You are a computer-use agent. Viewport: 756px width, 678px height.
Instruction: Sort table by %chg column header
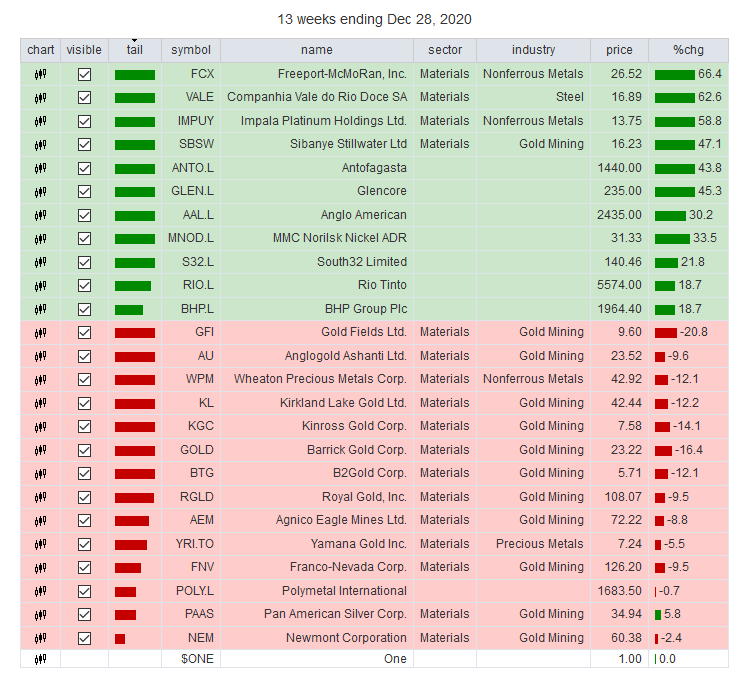tap(688, 50)
